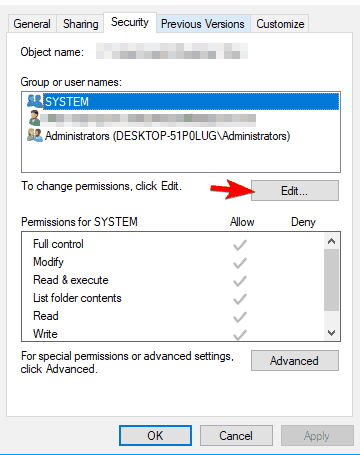Viewport: 360px width, 455px height.
Task: Open the Advanced settings button
Action: (x=295, y=360)
